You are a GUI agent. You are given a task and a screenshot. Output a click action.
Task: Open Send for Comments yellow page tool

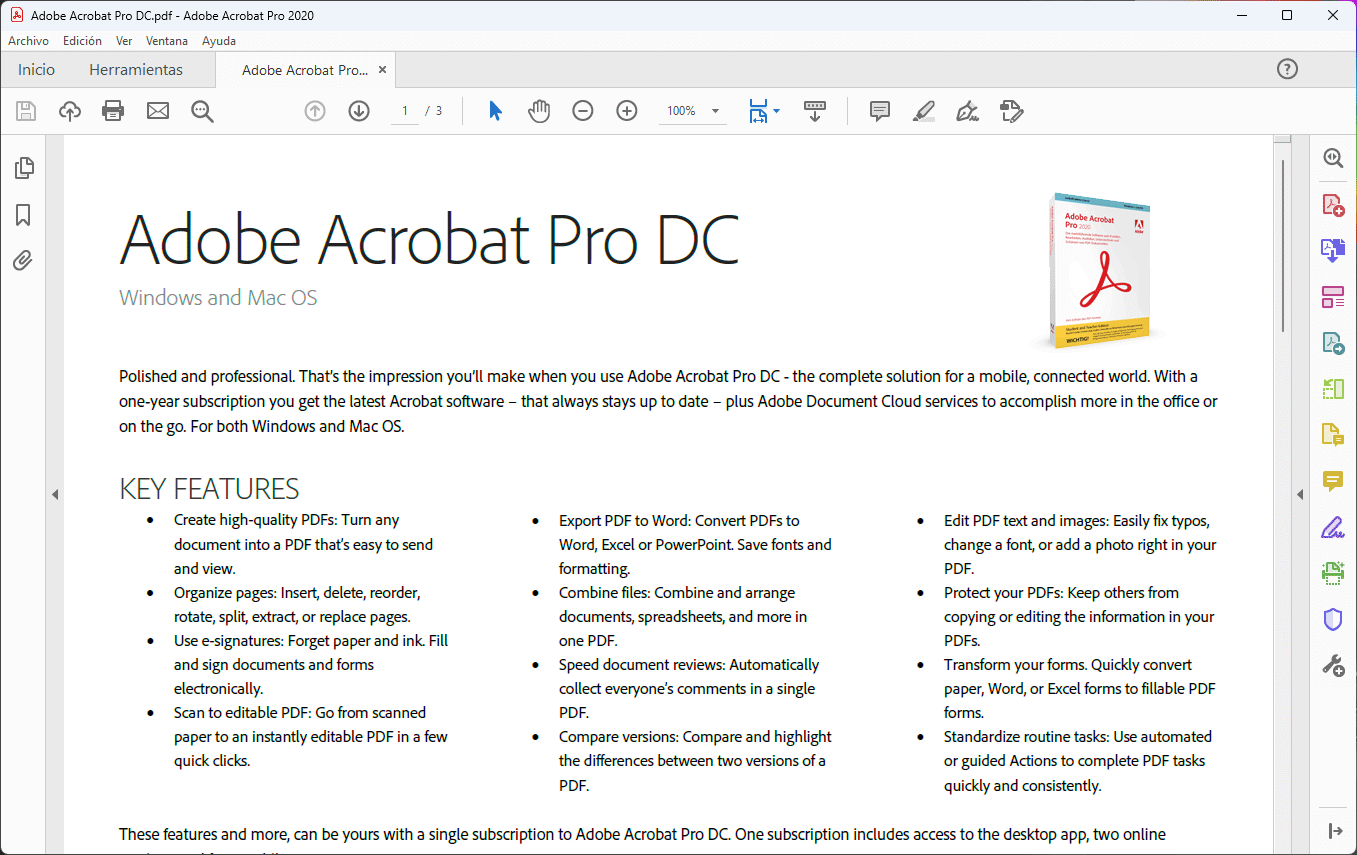[1333, 435]
